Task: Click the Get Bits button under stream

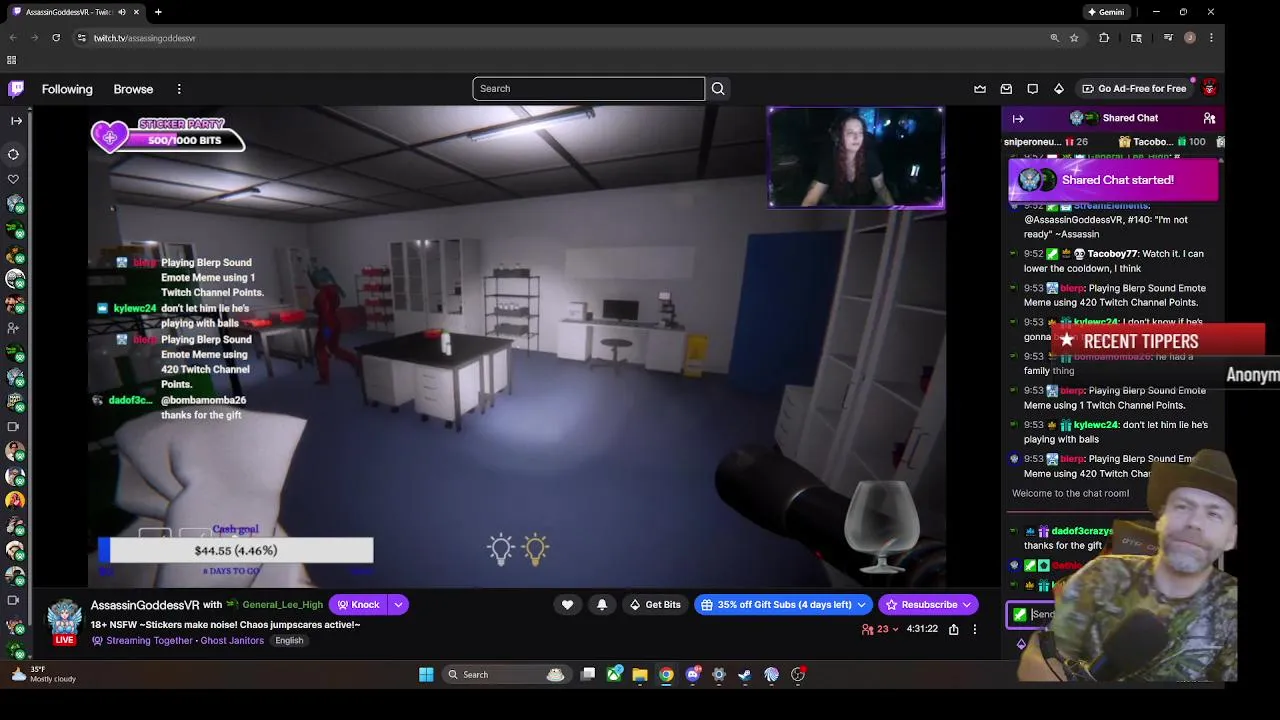Action: point(655,604)
